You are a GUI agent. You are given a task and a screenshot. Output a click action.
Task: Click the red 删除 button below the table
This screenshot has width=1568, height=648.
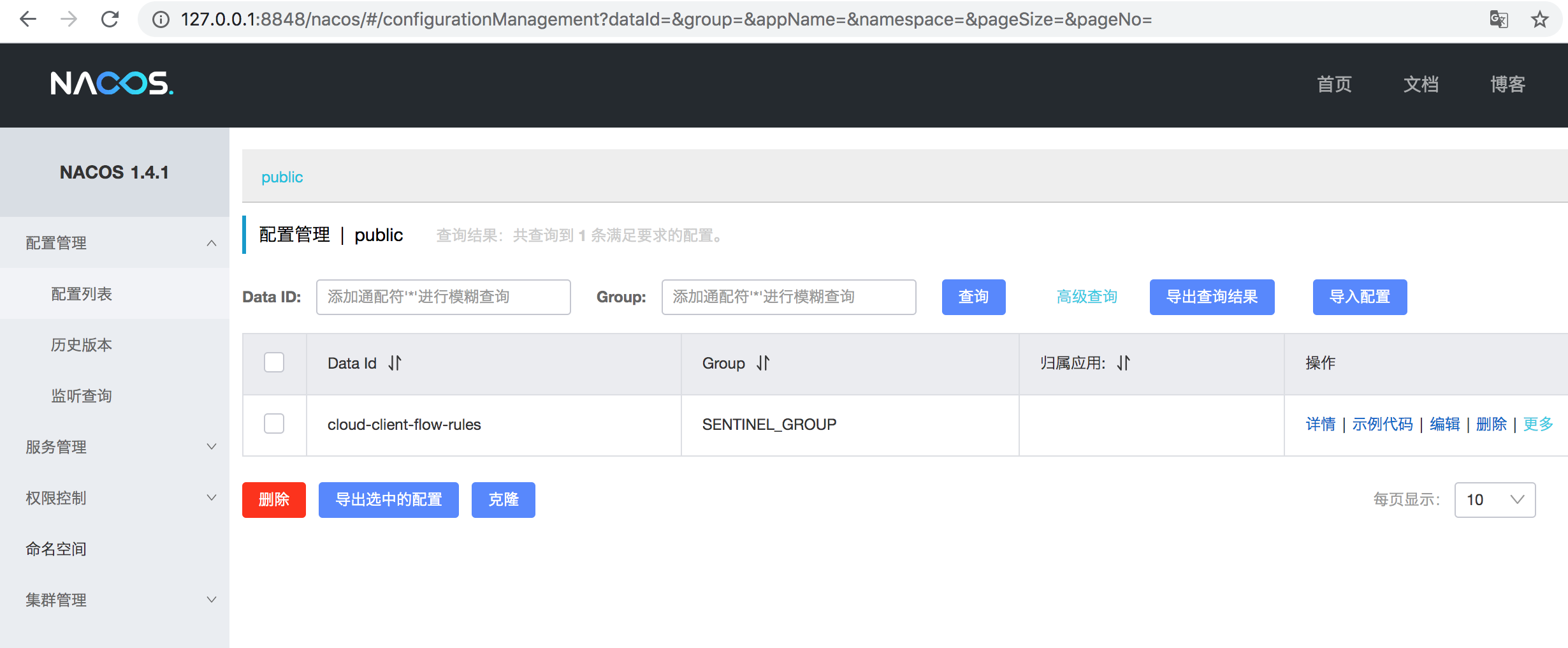pyautogui.click(x=274, y=499)
